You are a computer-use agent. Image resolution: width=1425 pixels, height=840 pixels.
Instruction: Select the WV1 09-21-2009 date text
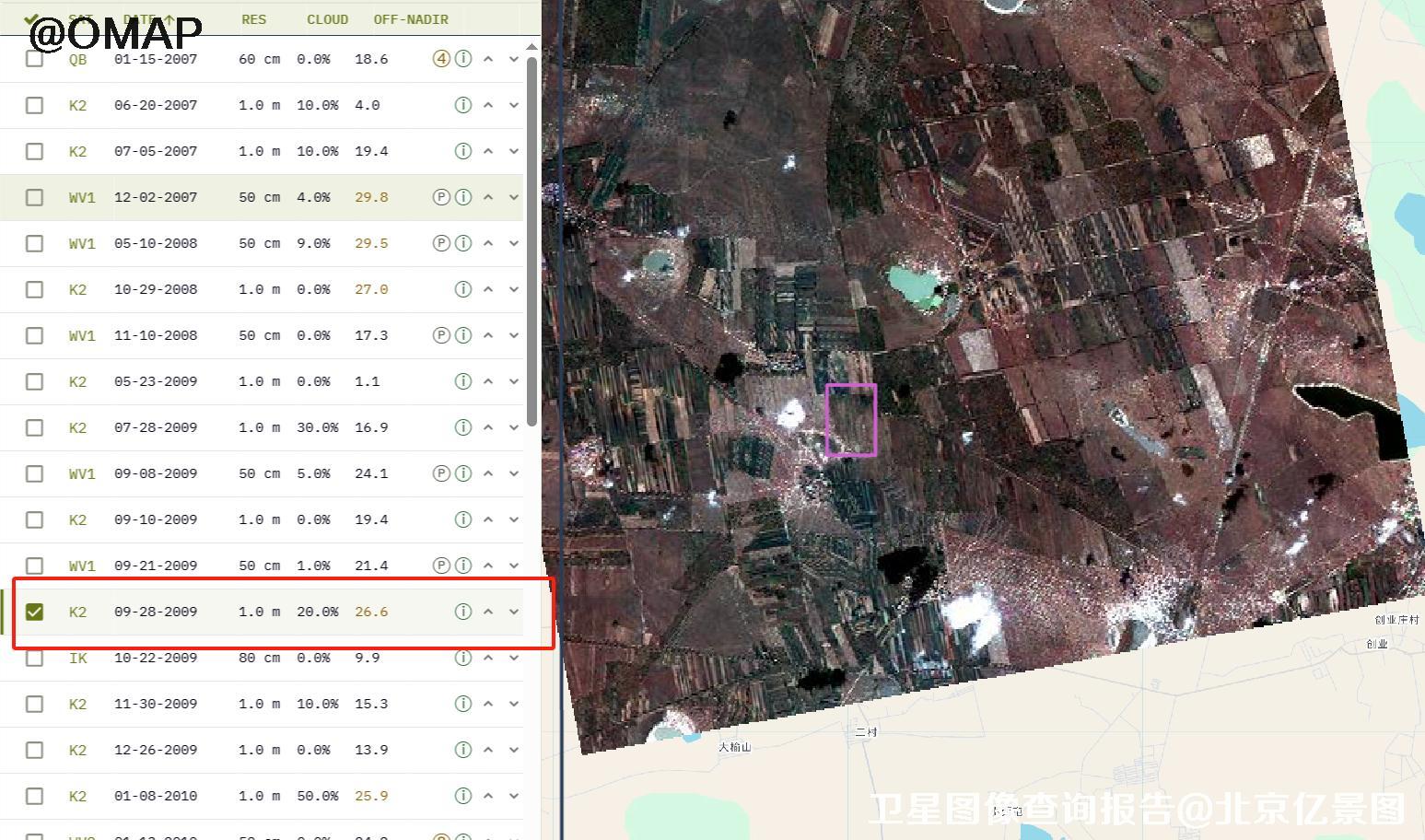(x=156, y=566)
